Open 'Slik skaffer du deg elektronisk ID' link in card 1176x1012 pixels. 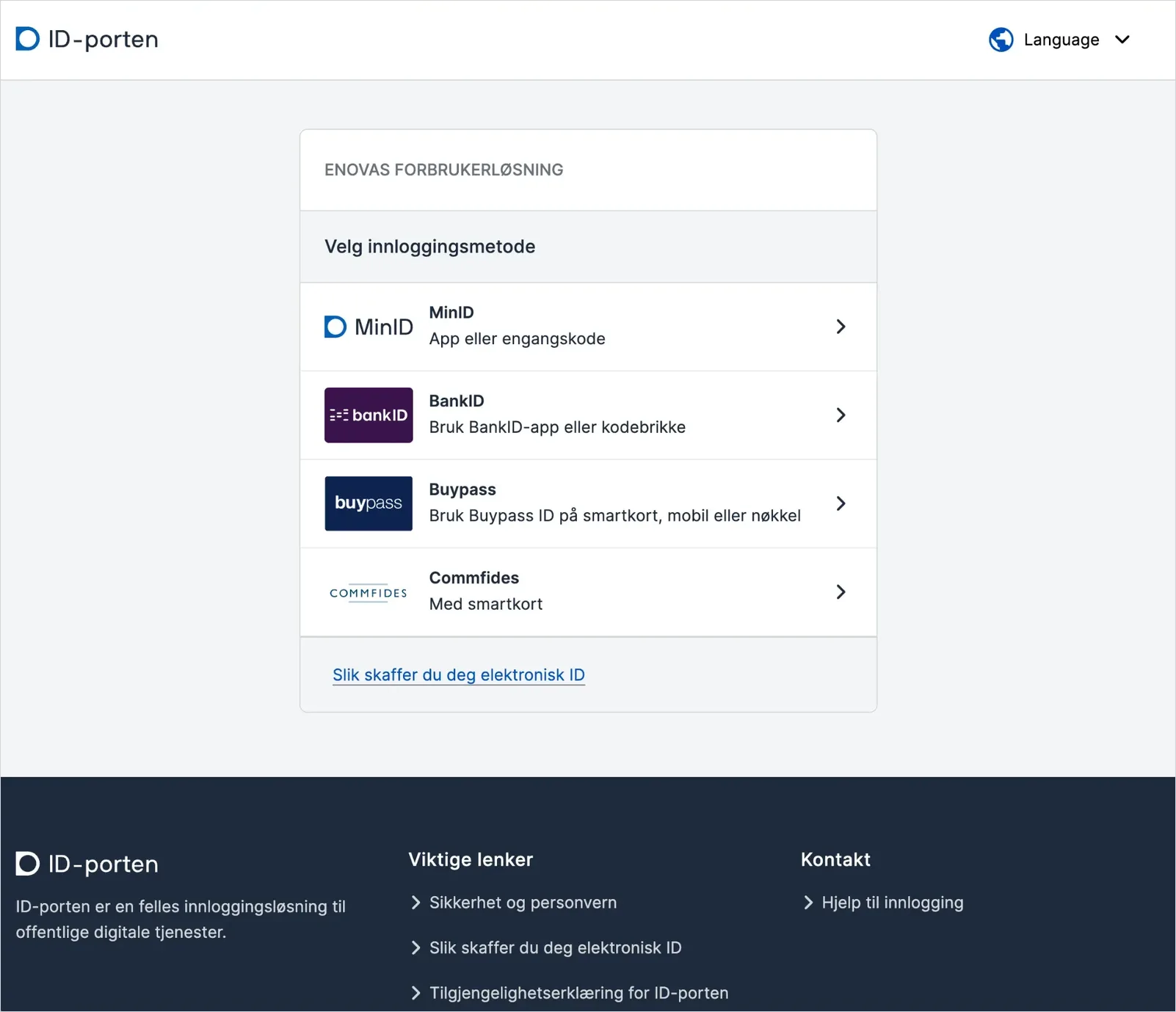coord(459,674)
